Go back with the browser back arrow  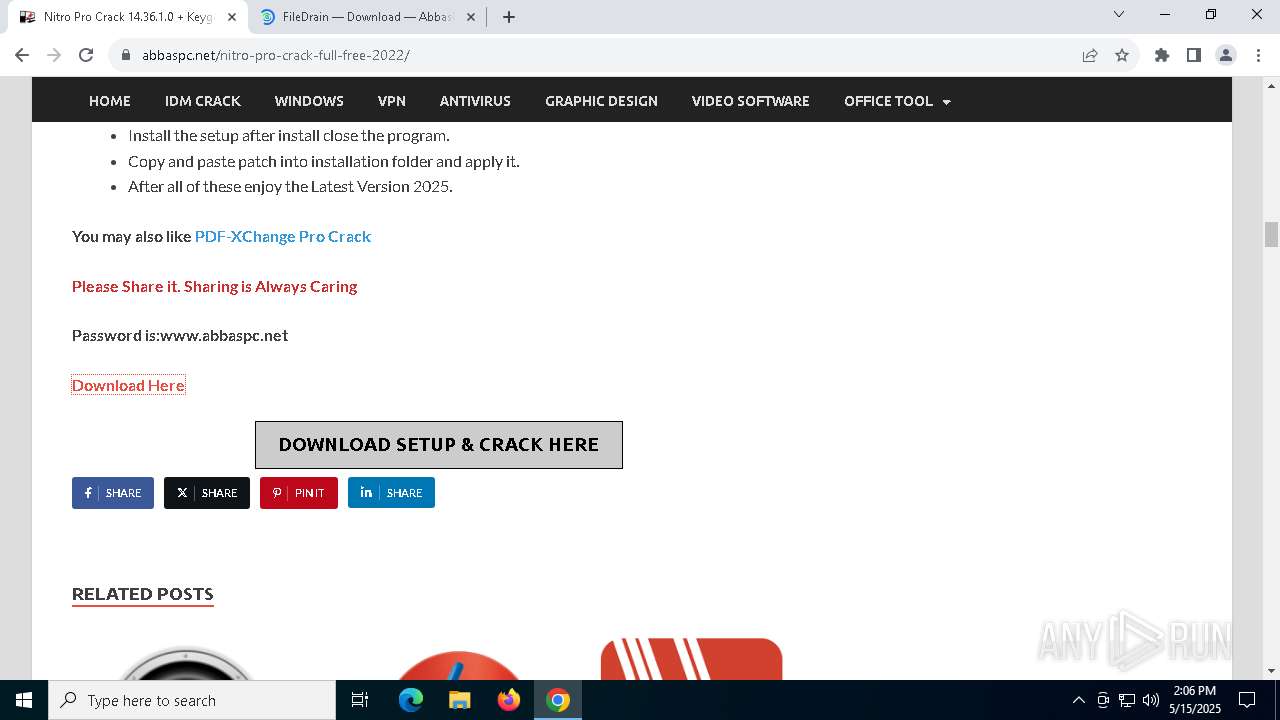(22, 55)
